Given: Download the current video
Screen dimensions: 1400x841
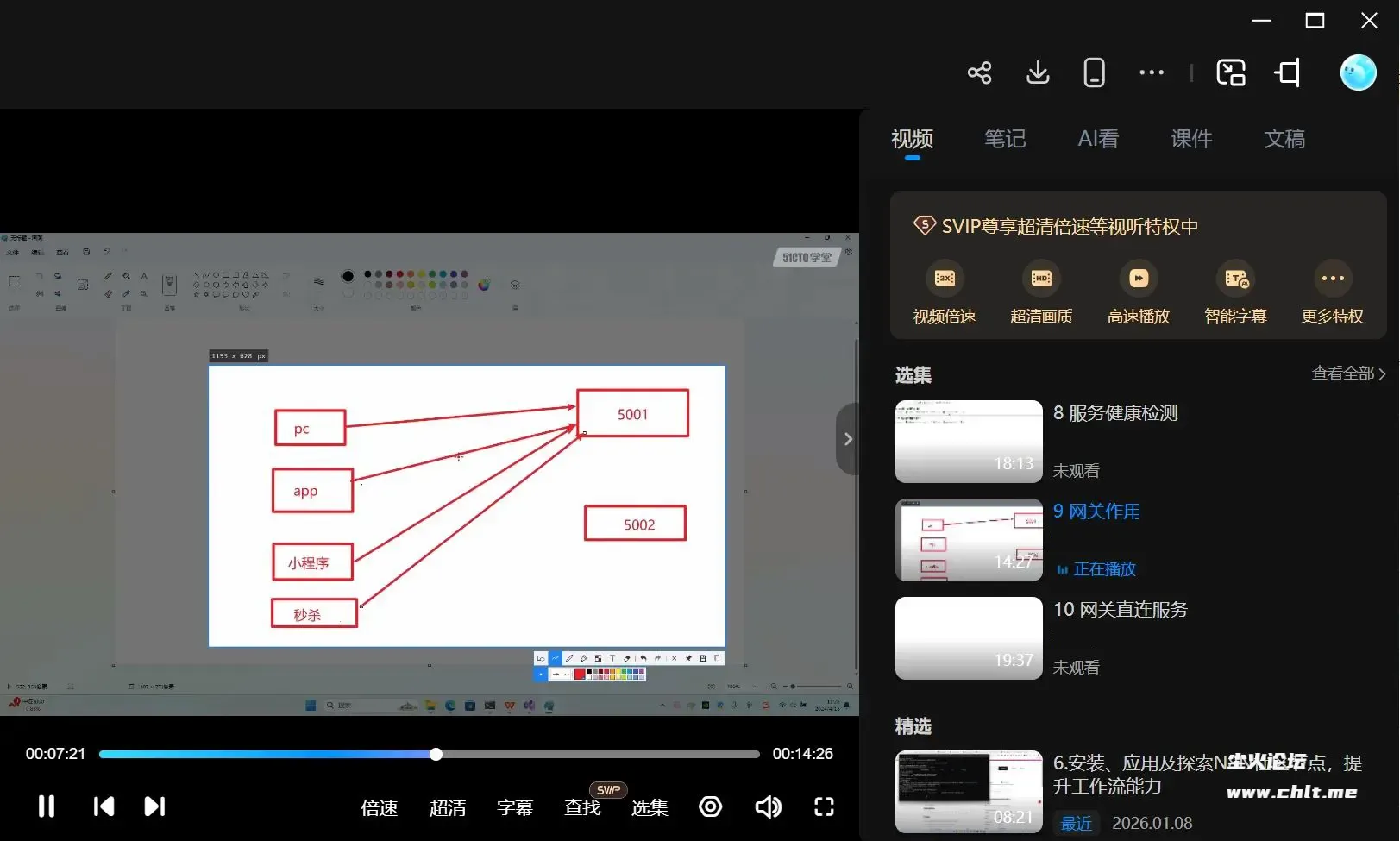Looking at the screenshot, I should (1037, 72).
